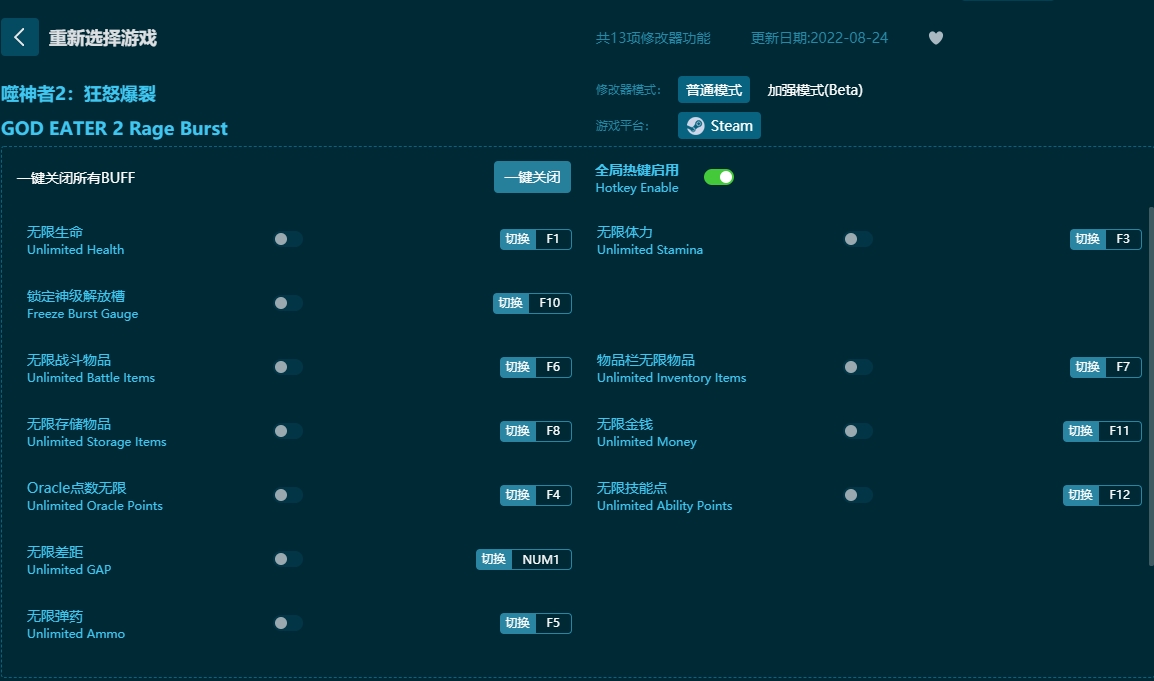The height and width of the screenshot is (681, 1154).
Task: Click 共13项修改器功能 text
Action: (653, 38)
